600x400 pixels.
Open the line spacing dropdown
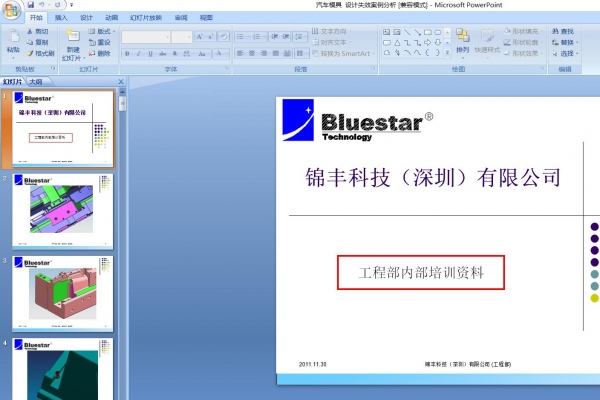300,37
